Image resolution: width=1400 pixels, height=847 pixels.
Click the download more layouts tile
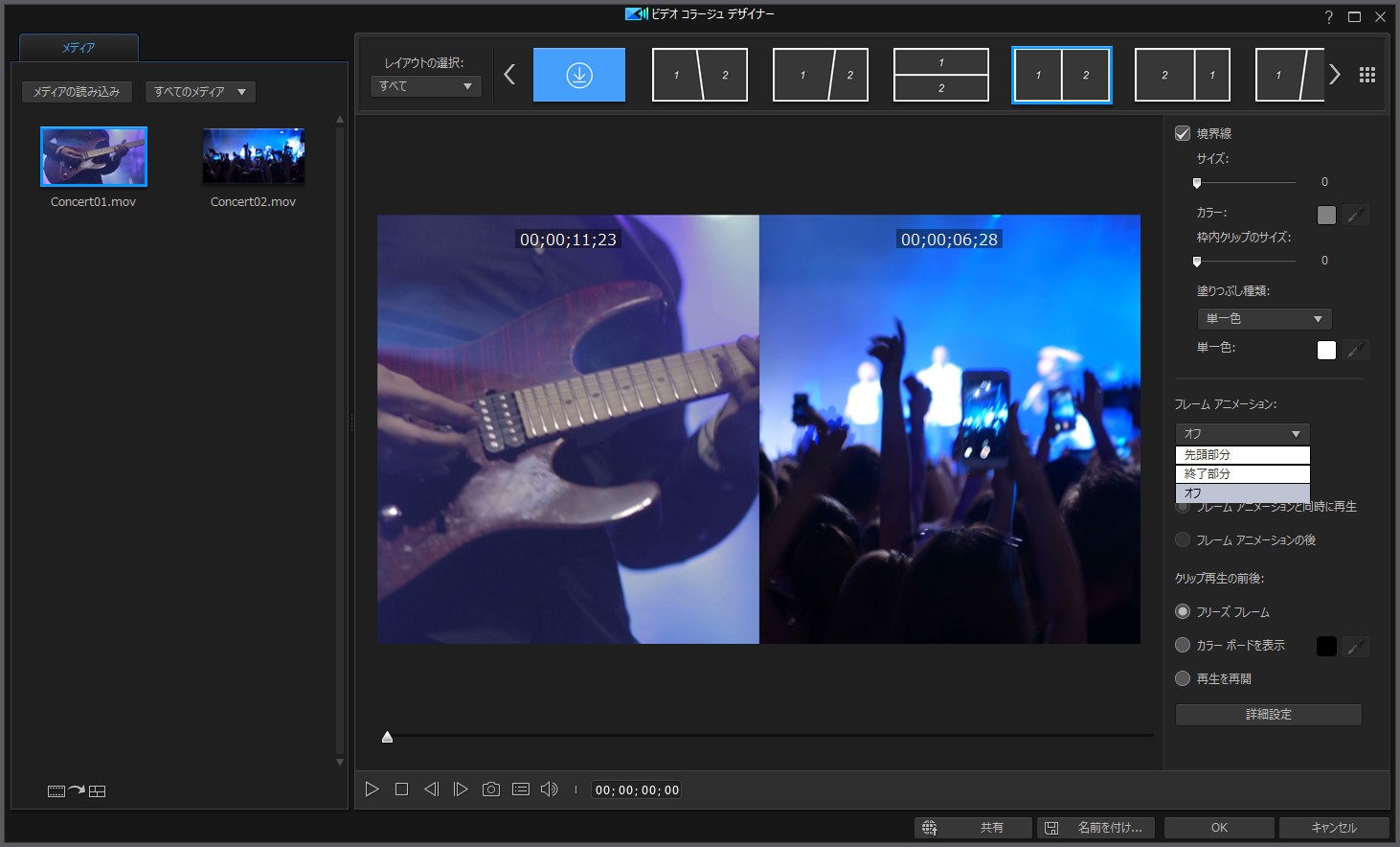578,75
